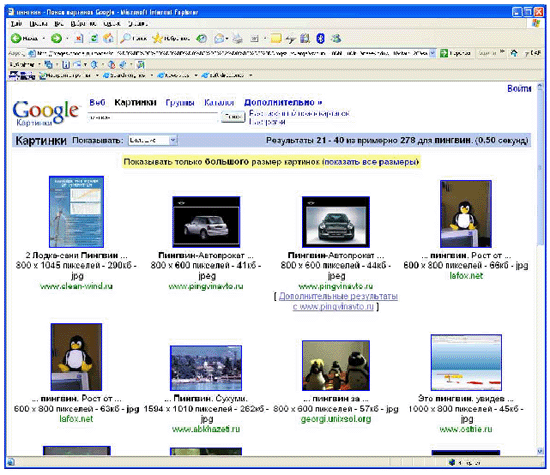
Task: Open the History clock icon
Action: (x=201, y=38)
